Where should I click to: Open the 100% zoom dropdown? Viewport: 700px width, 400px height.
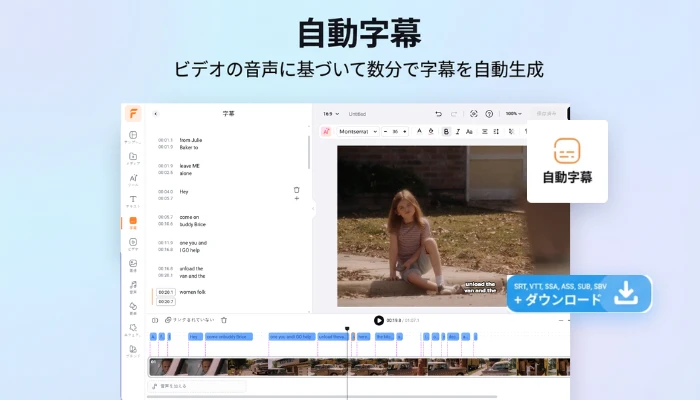pyautogui.click(x=513, y=114)
